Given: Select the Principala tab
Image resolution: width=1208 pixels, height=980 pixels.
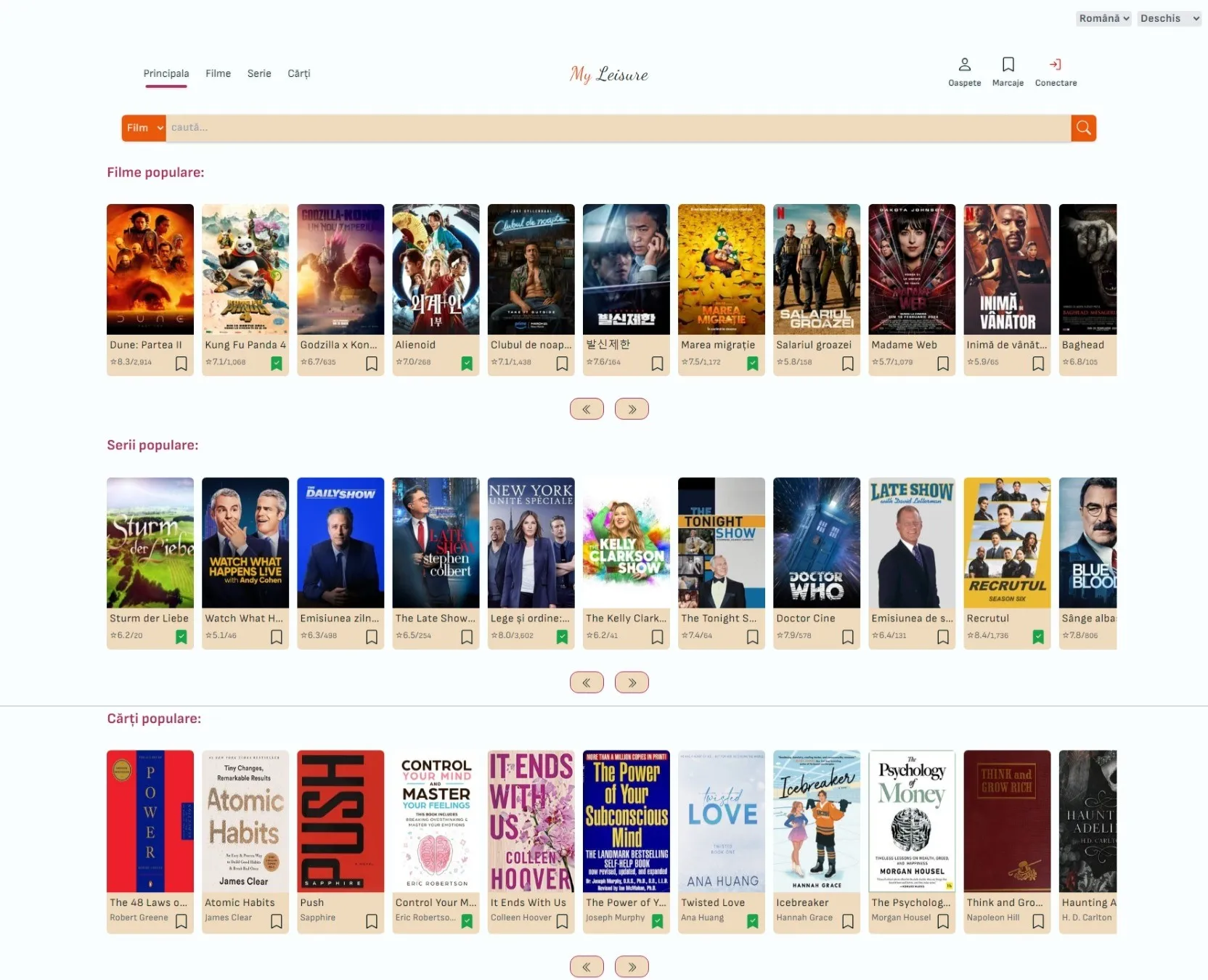Looking at the screenshot, I should [166, 73].
